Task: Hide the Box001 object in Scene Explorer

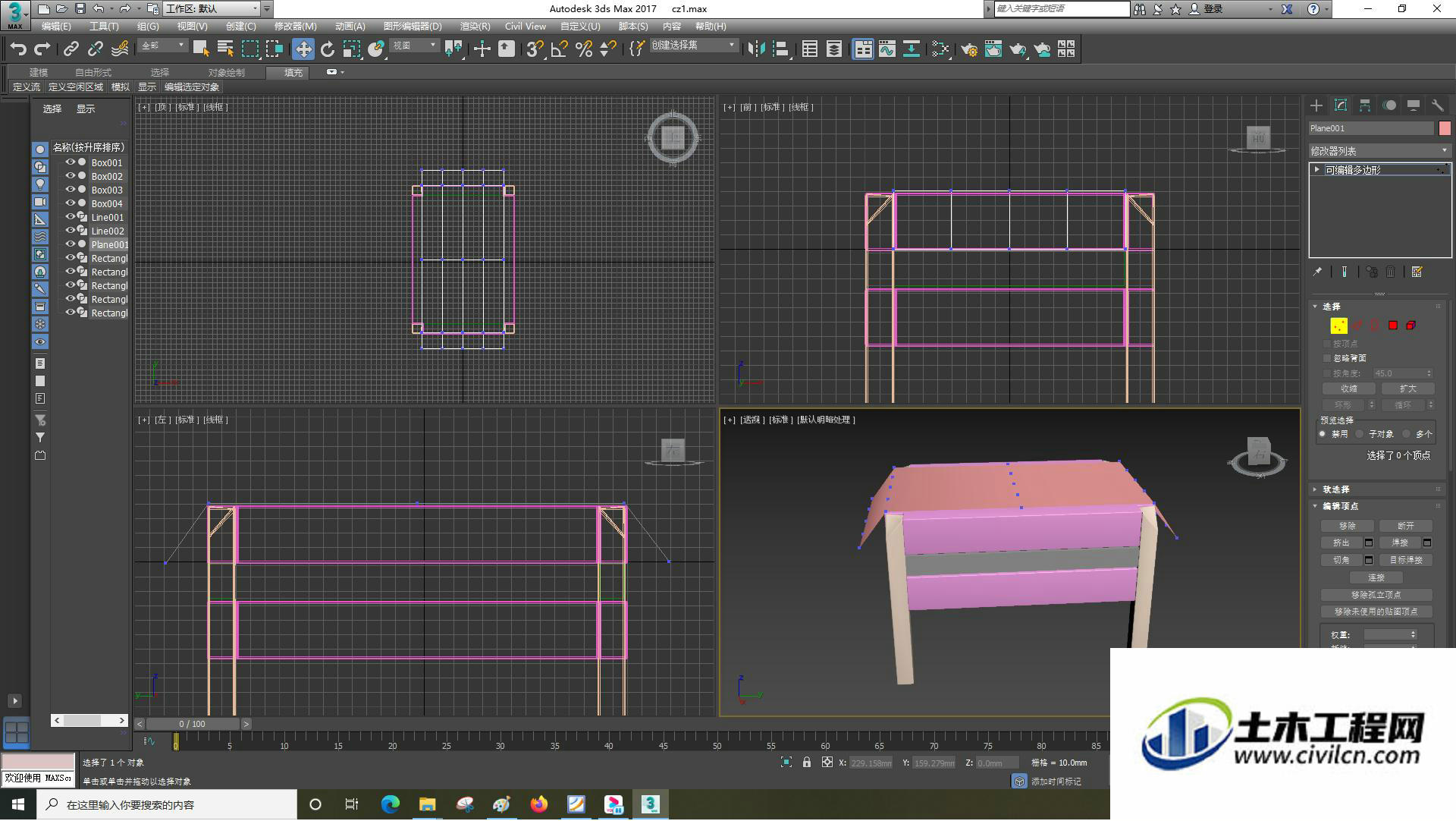Action: (x=71, y=162)
